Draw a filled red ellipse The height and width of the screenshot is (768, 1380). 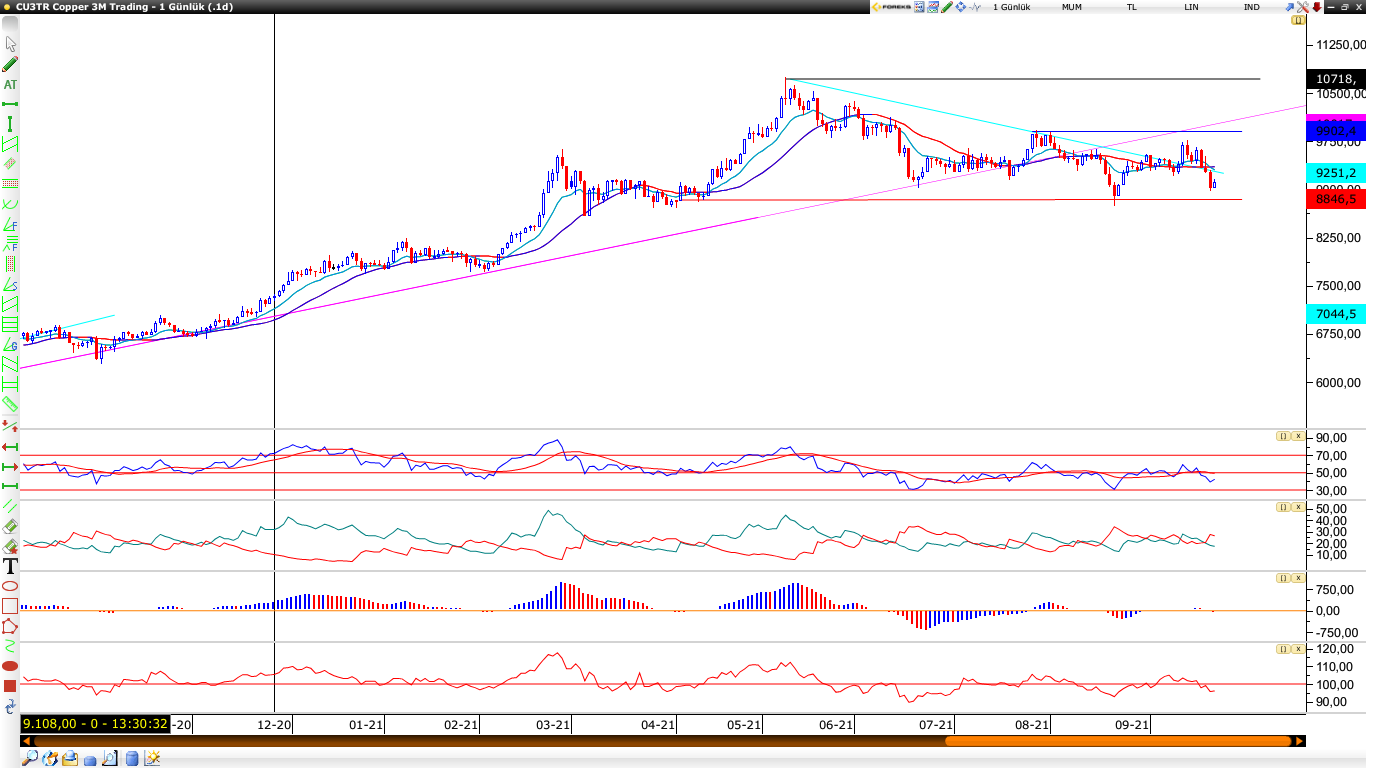point(10,666)
